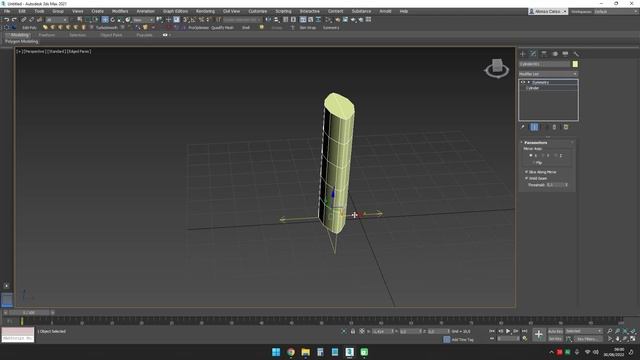The width and height of the screenshot is (640, 360).
Task: Open the Modifiers menu
Action: pyautogui.click(x=120, y=11)
